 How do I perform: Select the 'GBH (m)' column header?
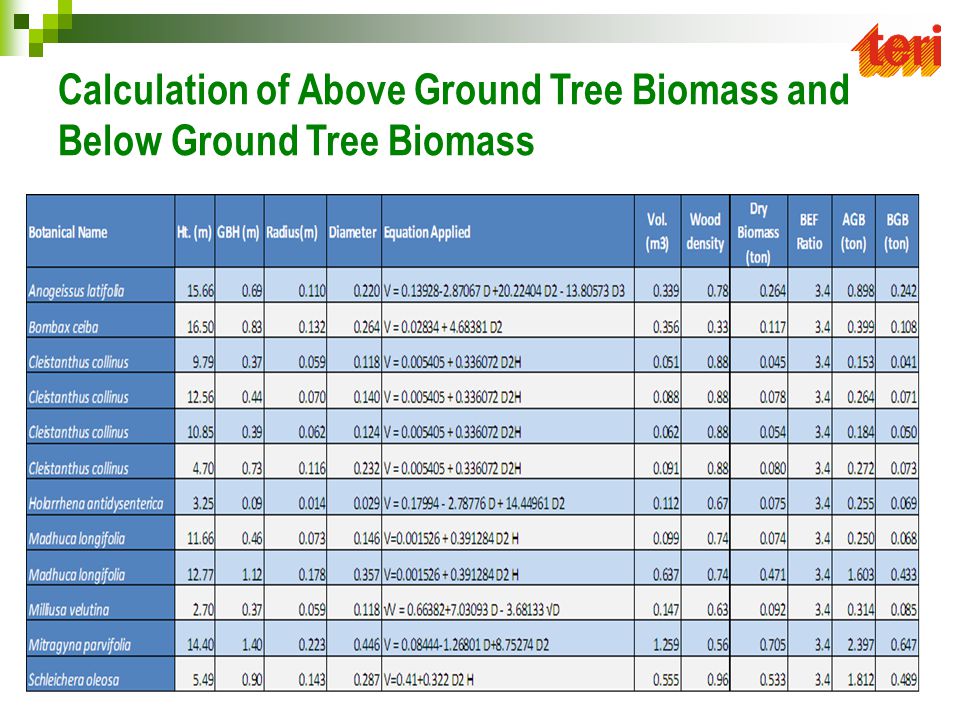239,232
